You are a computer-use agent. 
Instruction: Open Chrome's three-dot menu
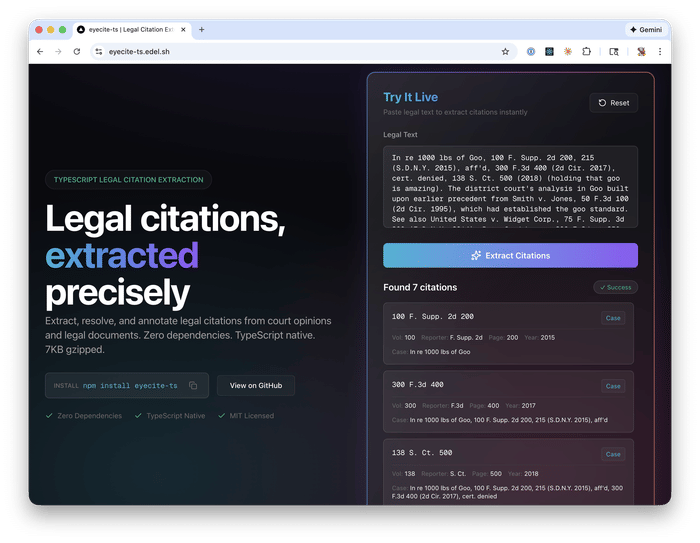point(660,51)
